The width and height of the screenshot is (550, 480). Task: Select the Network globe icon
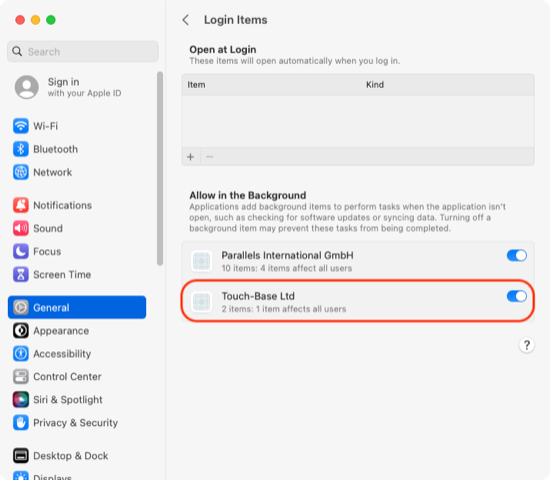(x=21, y=172)
